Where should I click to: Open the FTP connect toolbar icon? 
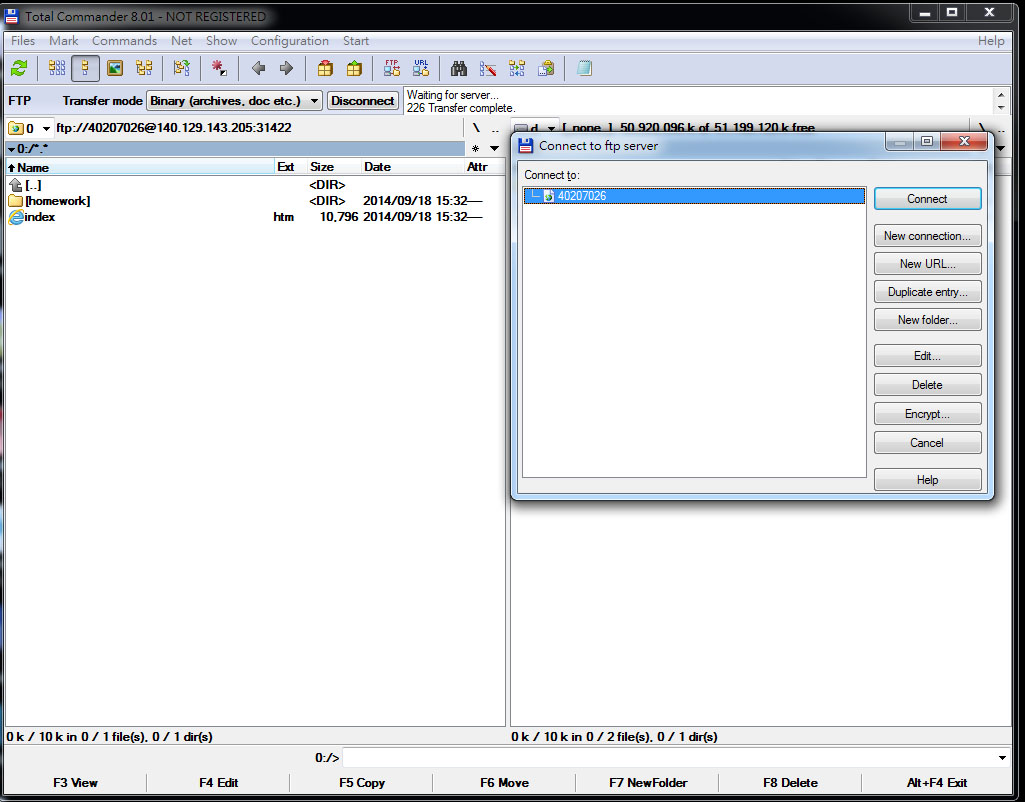[x=392, y=68]
